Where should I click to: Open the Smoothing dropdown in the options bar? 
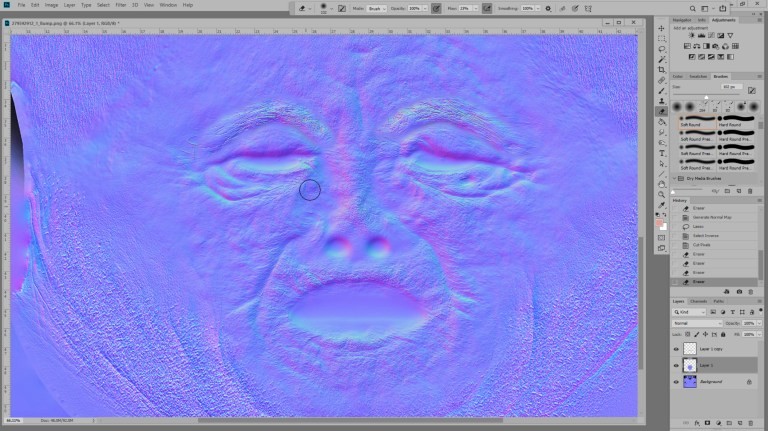537,8
